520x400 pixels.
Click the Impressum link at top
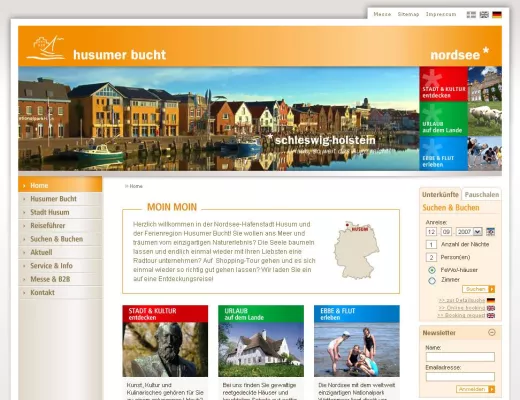[x=441, y=14]
